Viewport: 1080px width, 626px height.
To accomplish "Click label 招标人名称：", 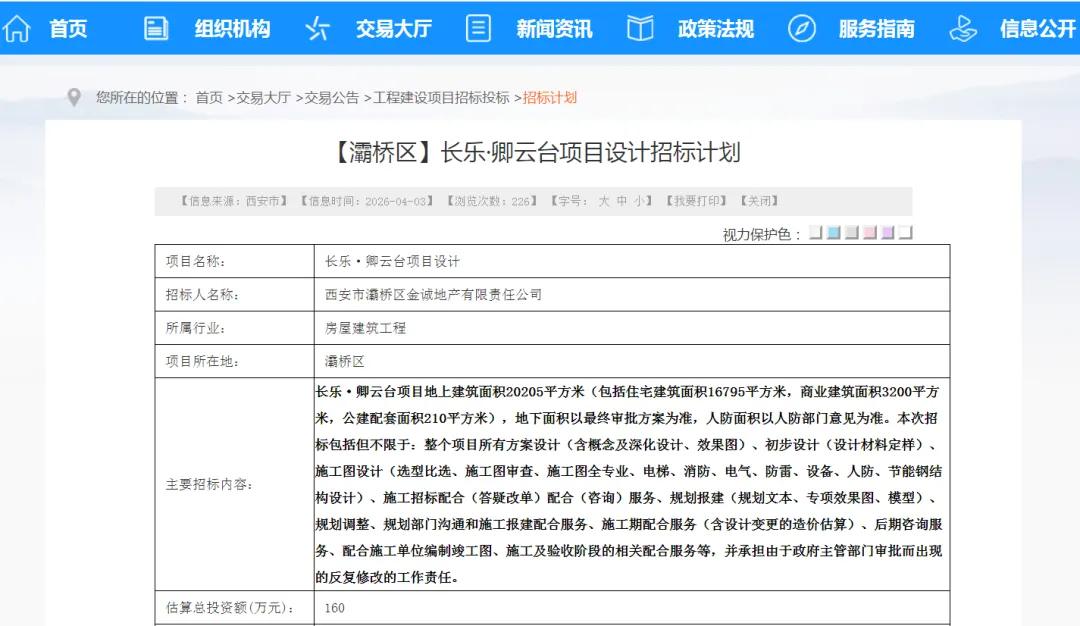I will pyautogui.click(x=202, y=295).
